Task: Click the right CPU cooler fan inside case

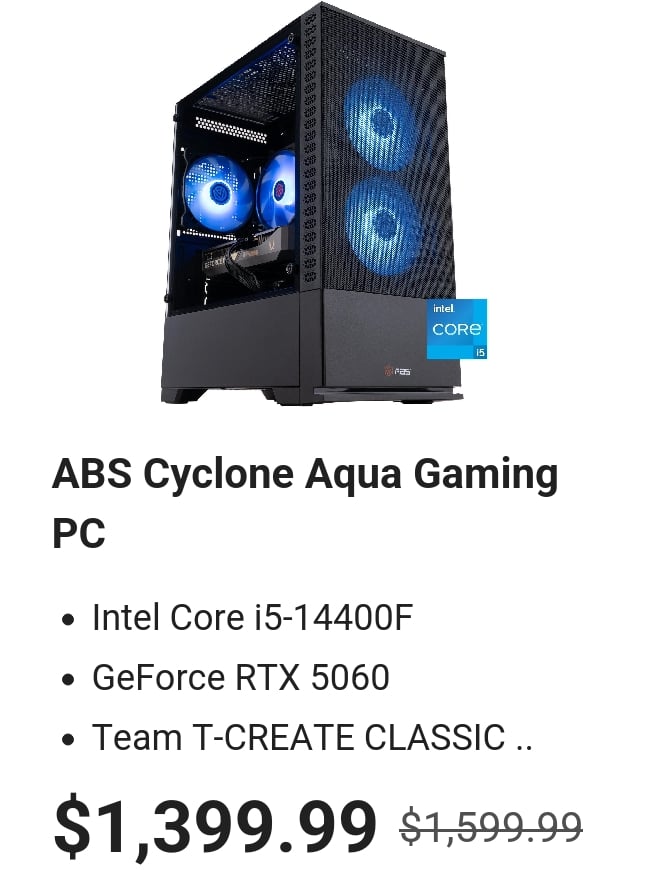Action: click(276, 189)
